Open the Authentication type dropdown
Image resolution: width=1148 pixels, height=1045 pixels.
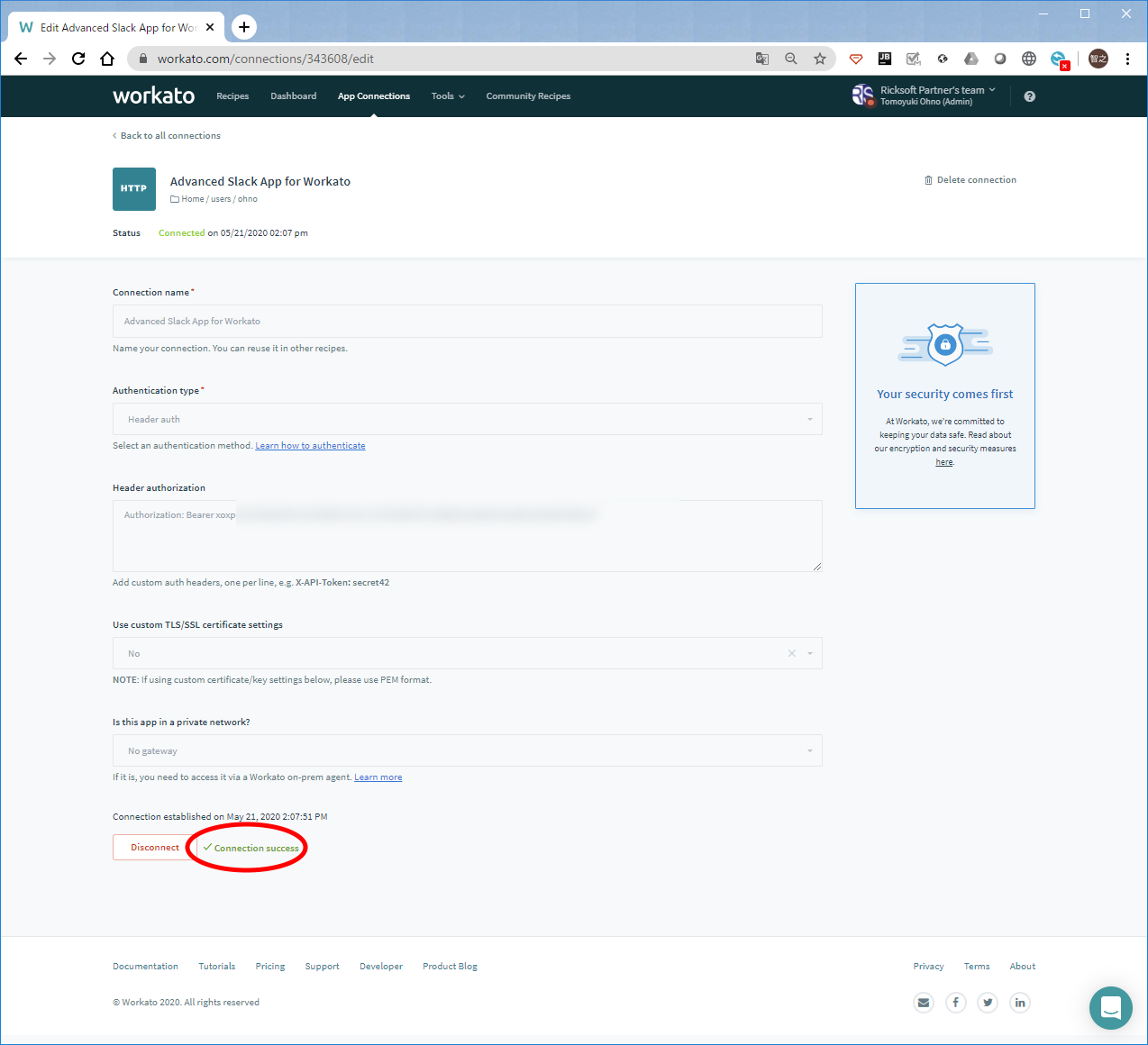(x=468, y=419)
